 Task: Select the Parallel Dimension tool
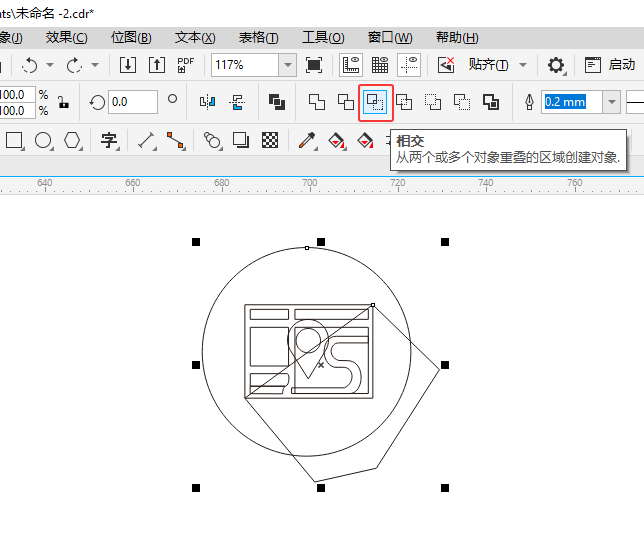tap(147, 140)
